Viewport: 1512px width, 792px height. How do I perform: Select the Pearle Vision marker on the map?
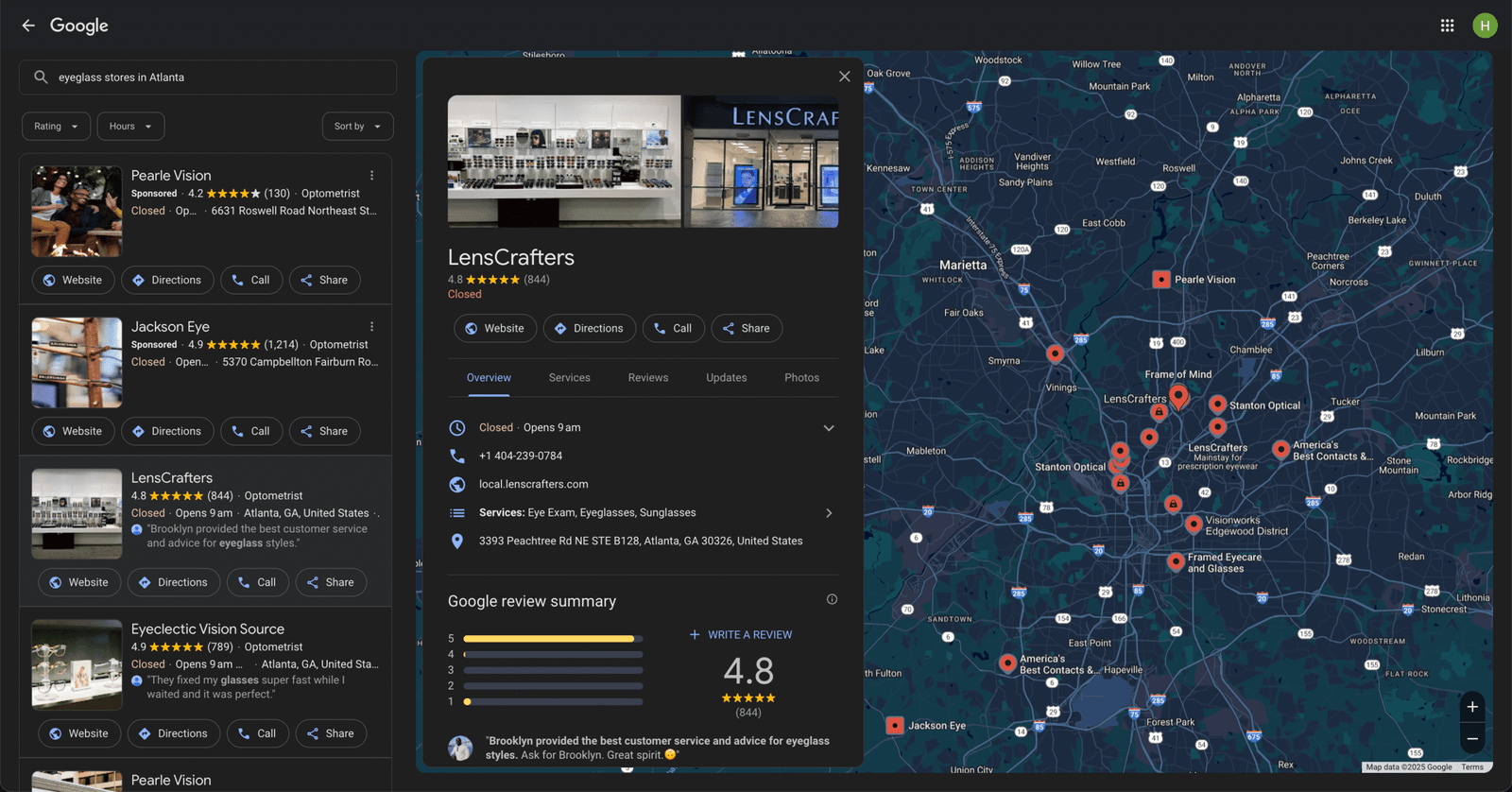pyautogui.click(x=1161, y=279)
